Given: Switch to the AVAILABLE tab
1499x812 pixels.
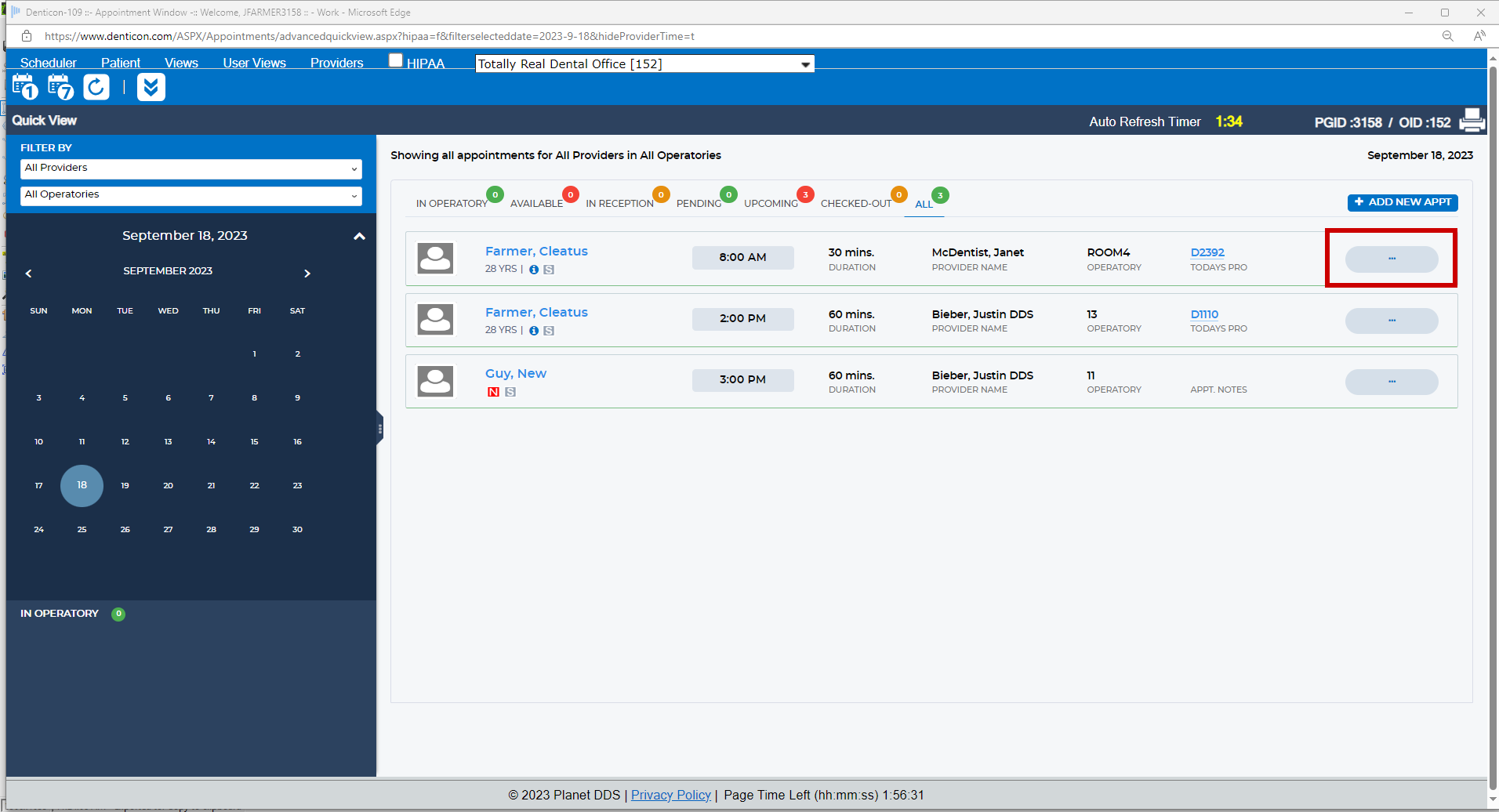Looking at the screenshot, I should pyautogui.click(x=537, y=204).
